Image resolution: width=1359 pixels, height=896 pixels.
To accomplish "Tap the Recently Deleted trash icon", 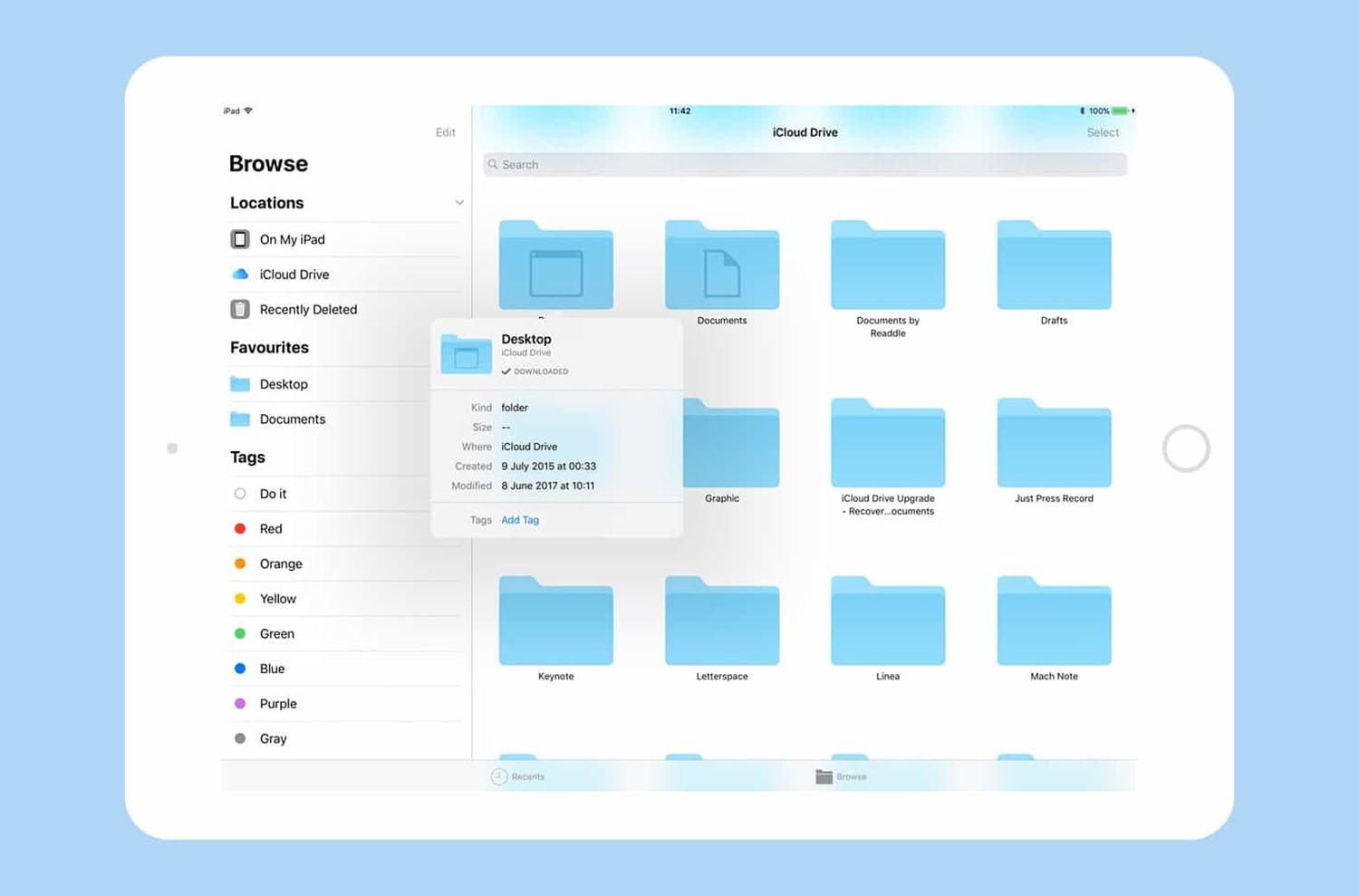I will coord(240,309).
